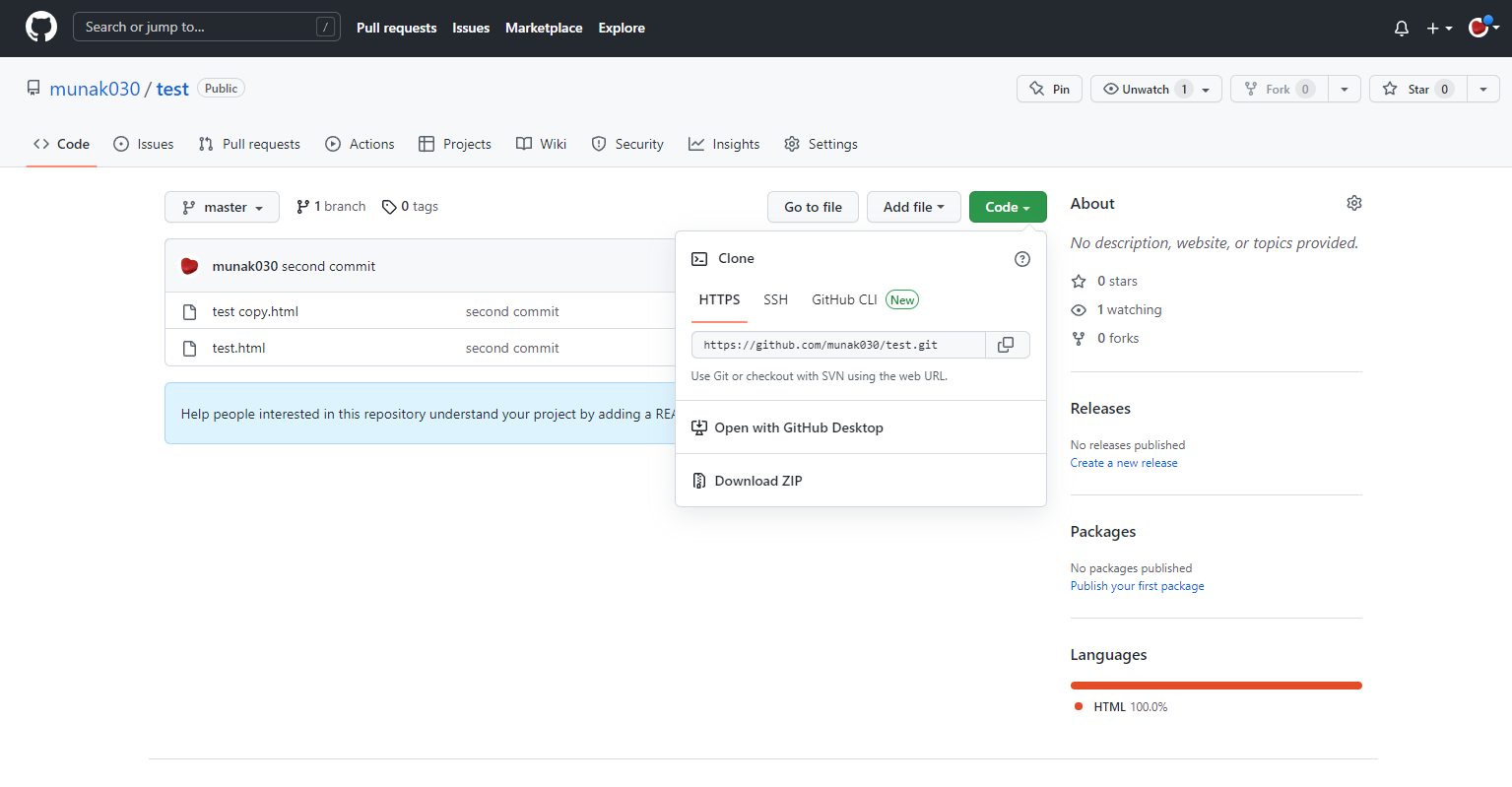1512x787 pixels.
Task: Select the Code repository tab
Action: pyautogui.click(x=61, y=144)
